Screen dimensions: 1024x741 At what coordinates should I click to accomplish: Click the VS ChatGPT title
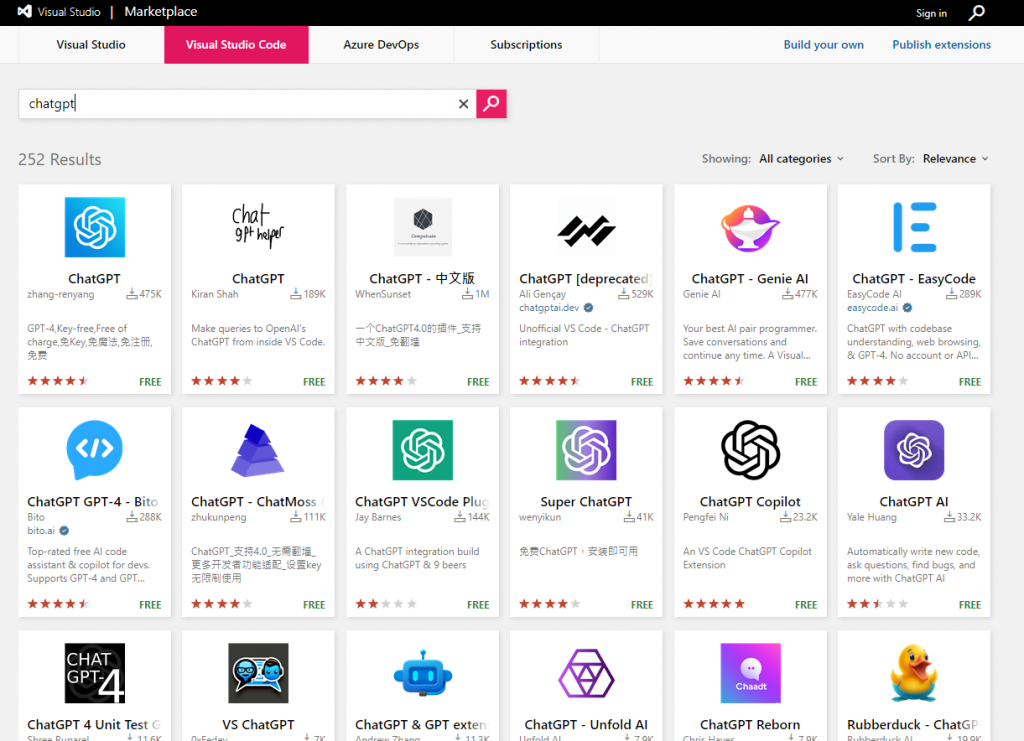pyautogui.click(x=258, y=725)
